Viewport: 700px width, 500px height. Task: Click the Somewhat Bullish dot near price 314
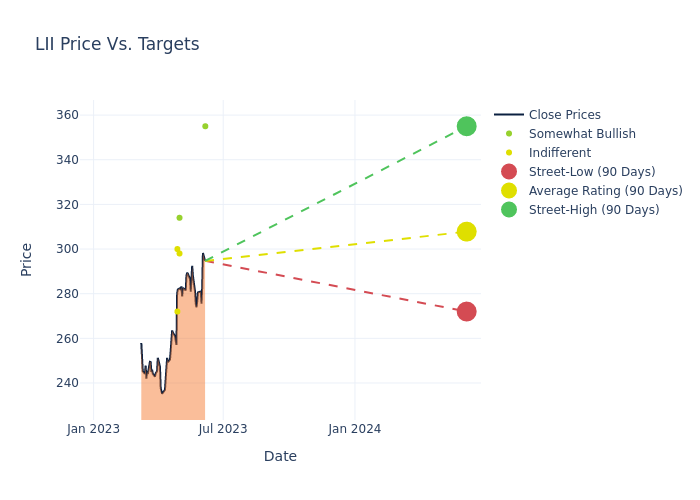click(179, 218)
